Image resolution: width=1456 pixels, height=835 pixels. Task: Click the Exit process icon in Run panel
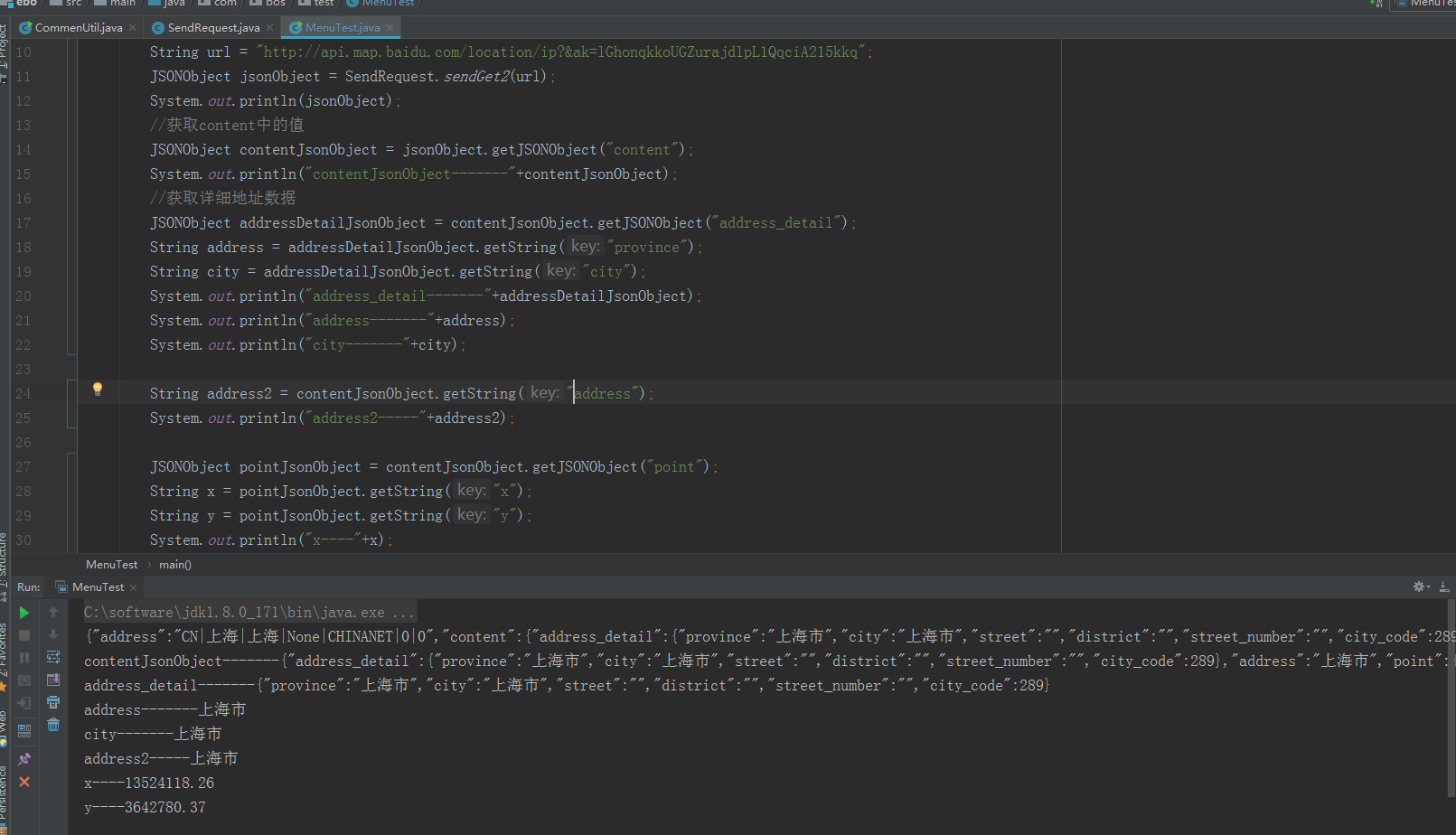pyautogui.click(x=24, y=703)
